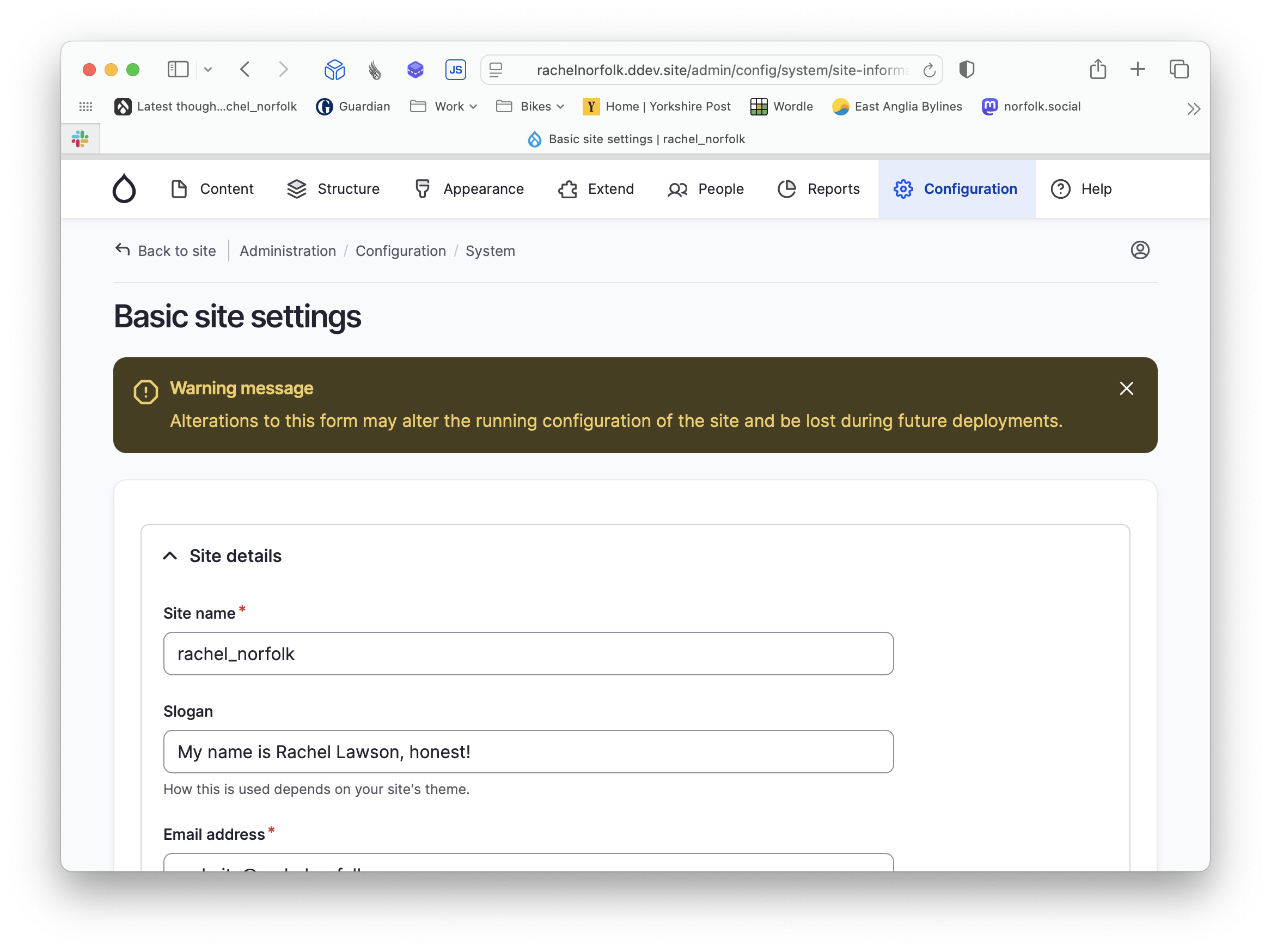The height and width of the screenshot is (952, 1271).
Task: Click the flame extension icon
Action: (x=375, y=70)
